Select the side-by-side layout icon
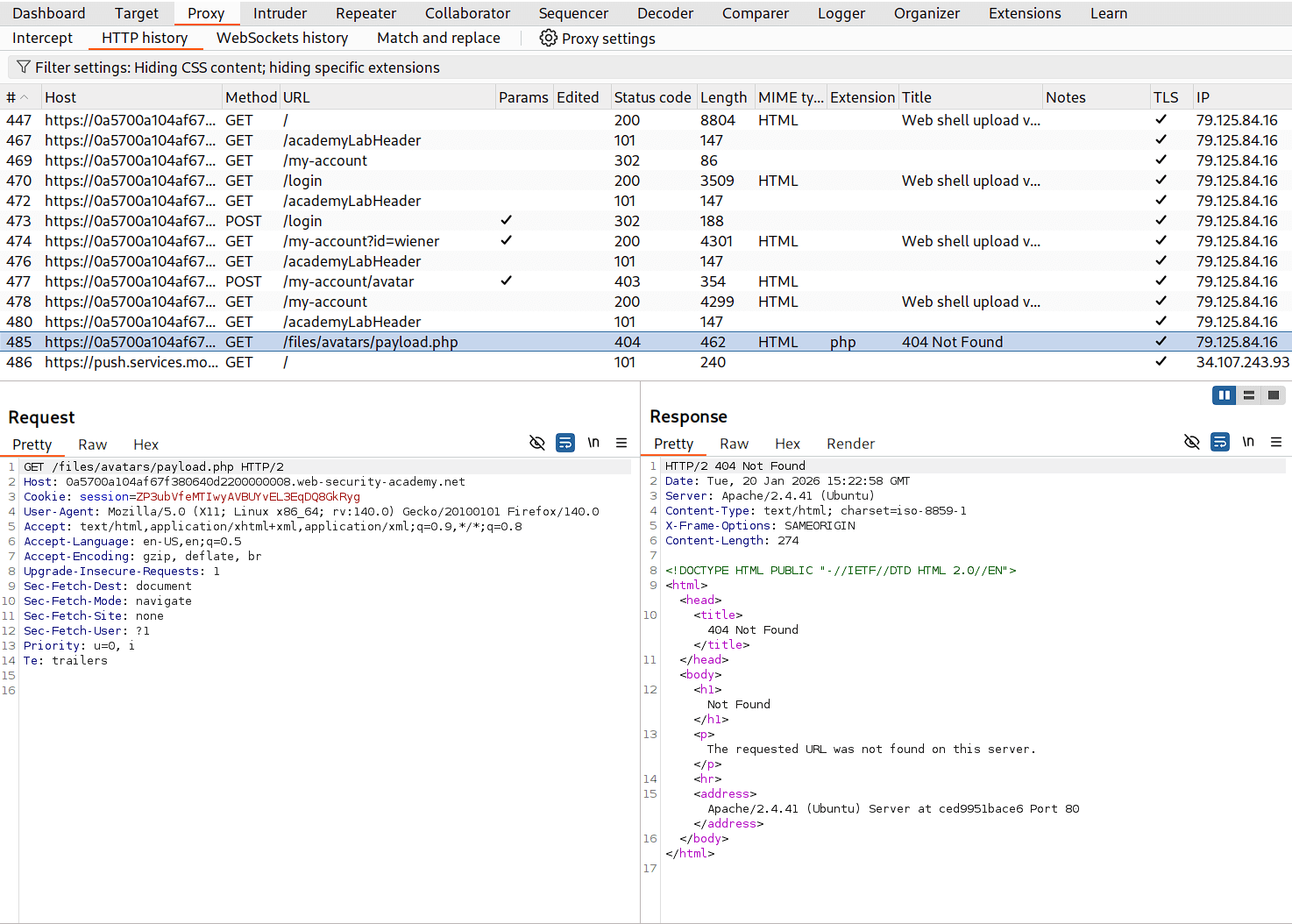Screen dimensions: 1292x924 point(1224,394)
